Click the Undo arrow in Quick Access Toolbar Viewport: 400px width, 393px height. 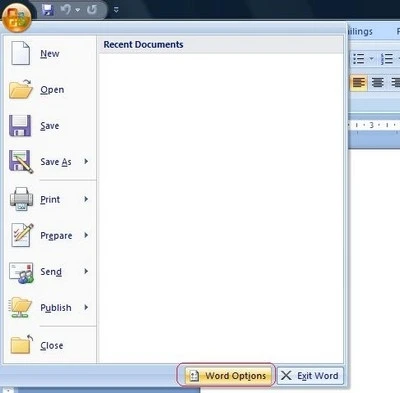(66, 9)
